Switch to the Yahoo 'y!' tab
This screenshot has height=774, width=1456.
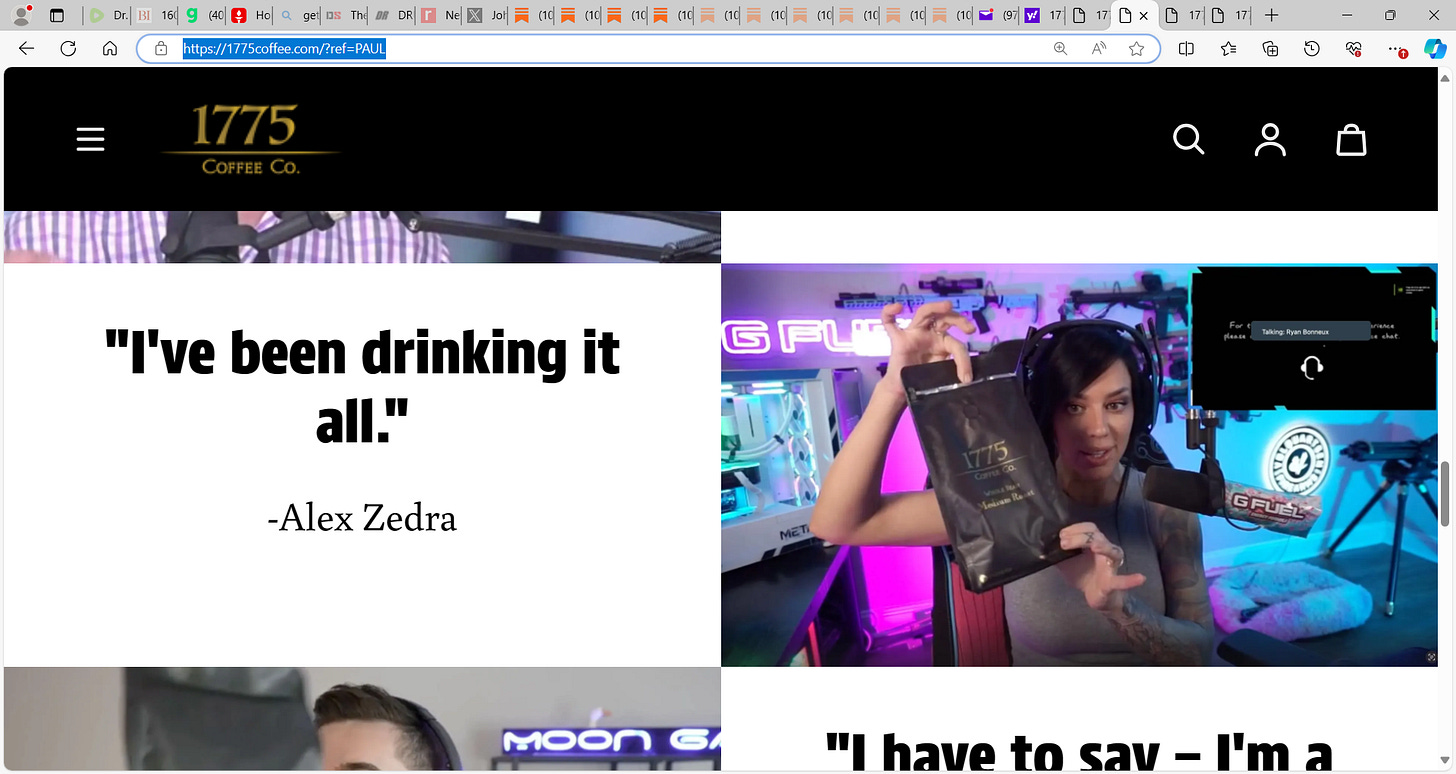[x=1042, y=16]
